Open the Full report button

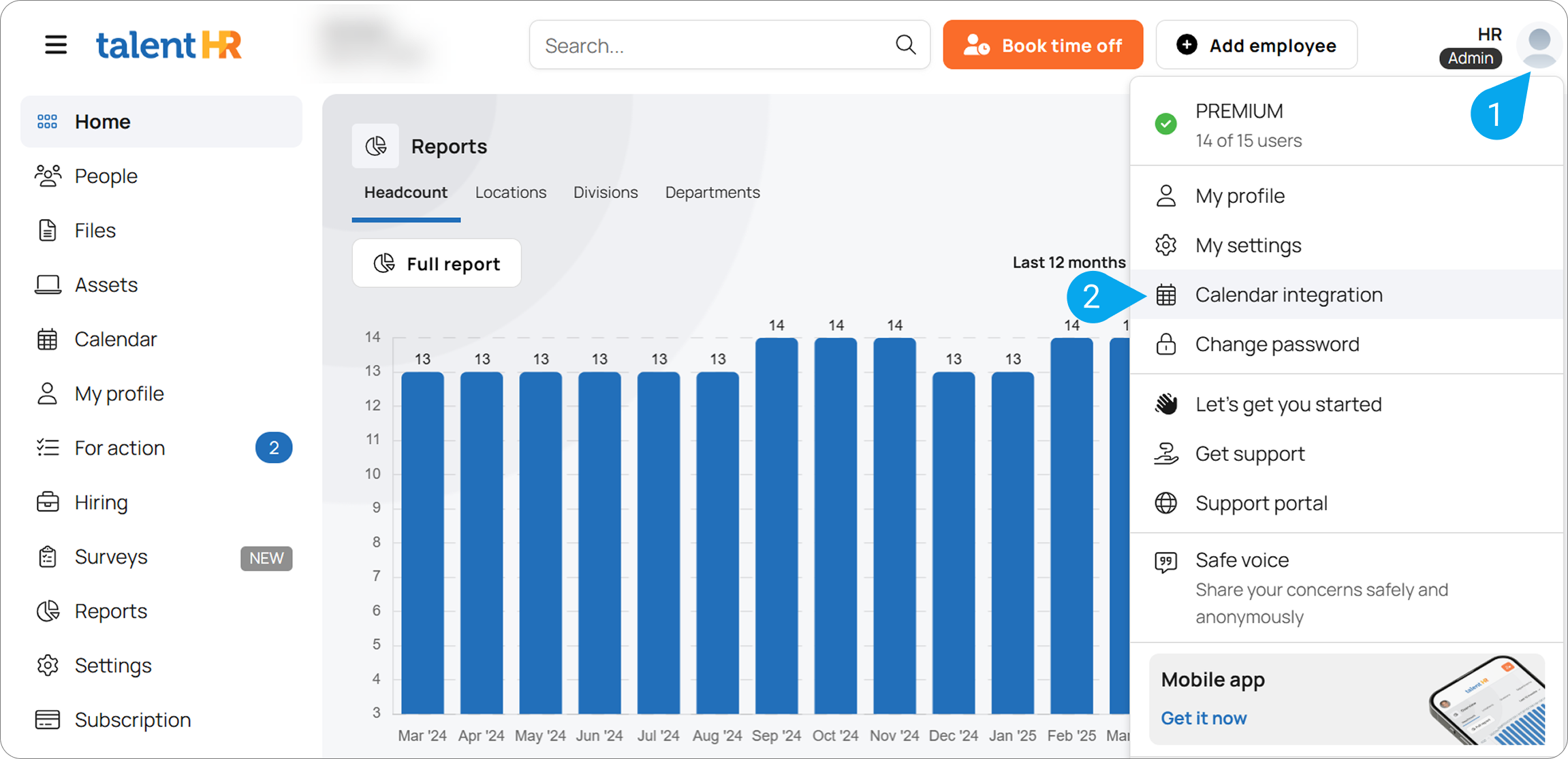click(x=437, y=263)
